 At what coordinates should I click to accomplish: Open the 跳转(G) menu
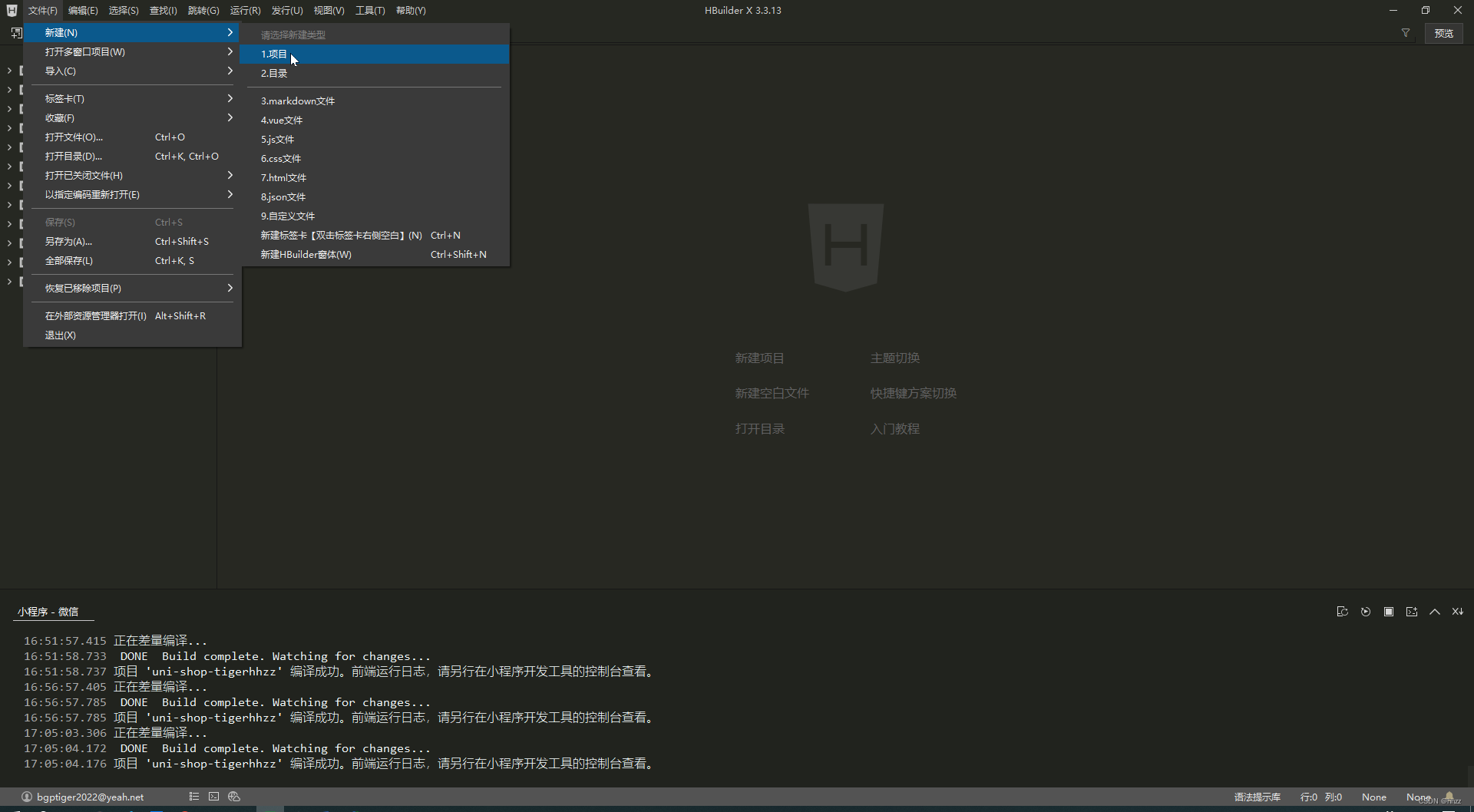(x=203, y=10)
